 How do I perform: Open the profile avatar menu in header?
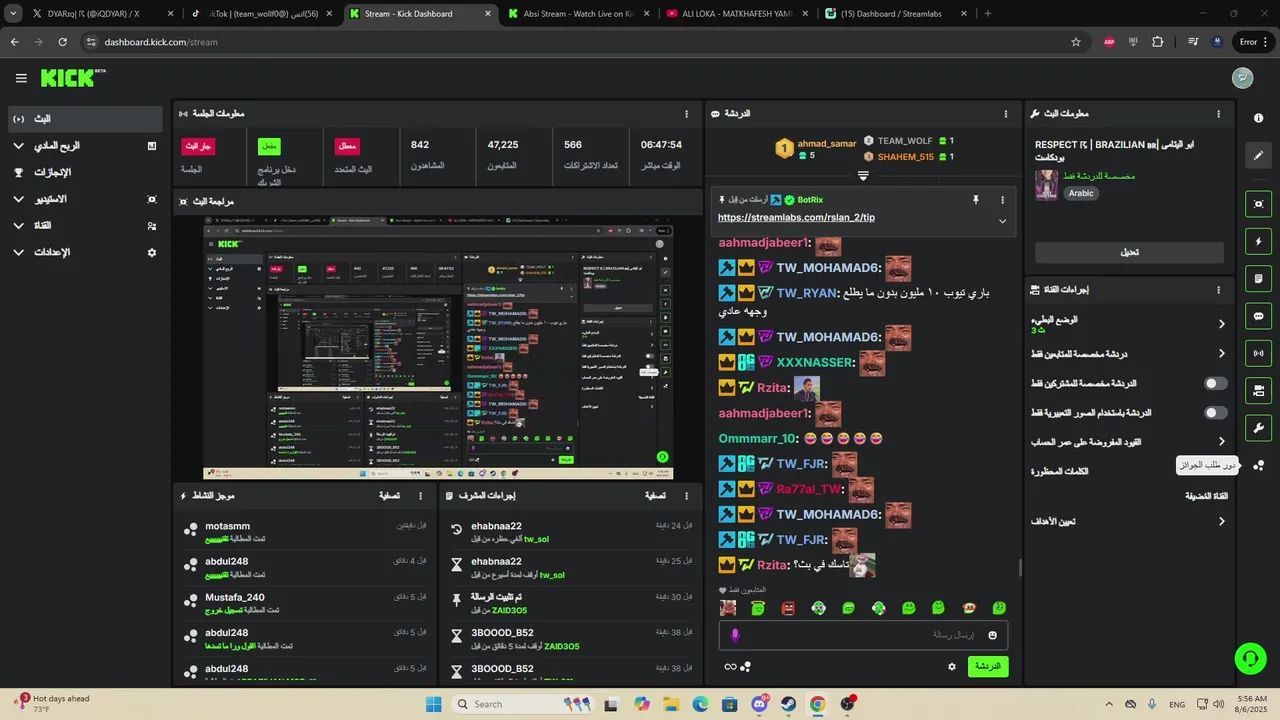(x=1242, y=78)
